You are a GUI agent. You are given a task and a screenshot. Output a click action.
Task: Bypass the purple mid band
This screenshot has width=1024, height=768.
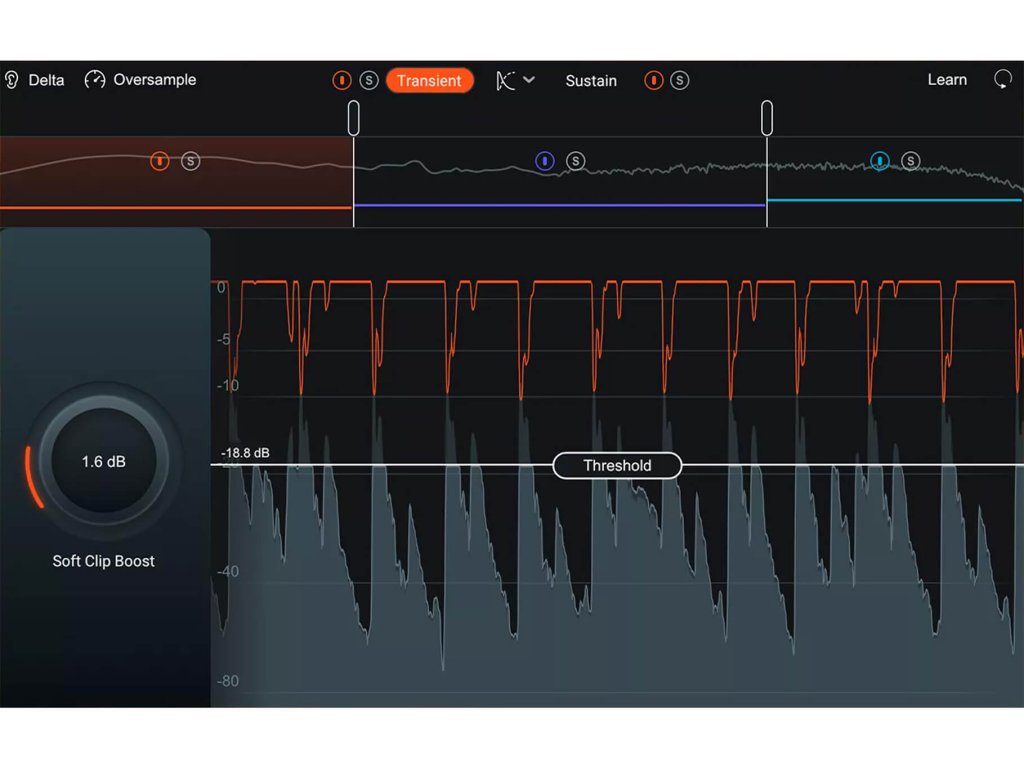(545, 161)
